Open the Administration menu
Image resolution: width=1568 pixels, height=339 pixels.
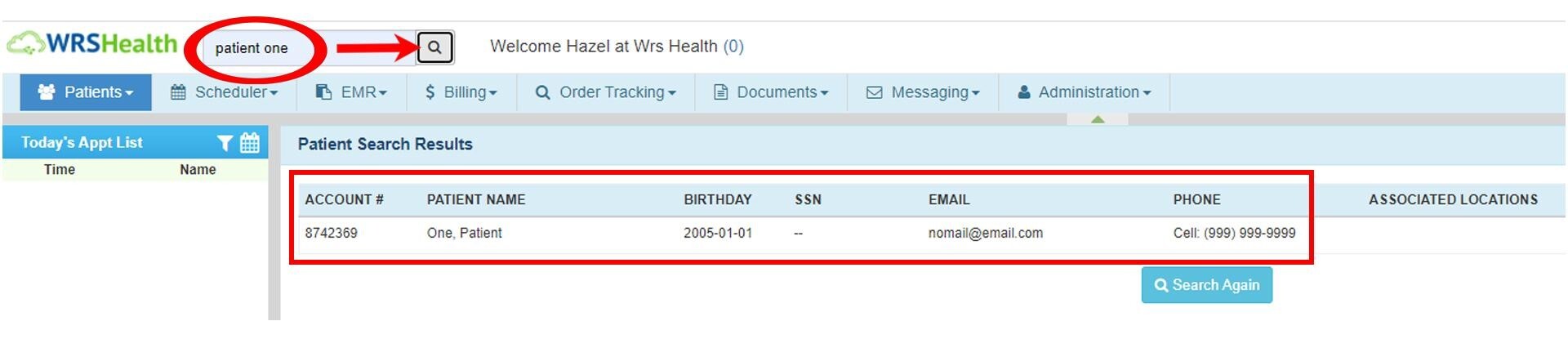click(x=1084, y=92)
